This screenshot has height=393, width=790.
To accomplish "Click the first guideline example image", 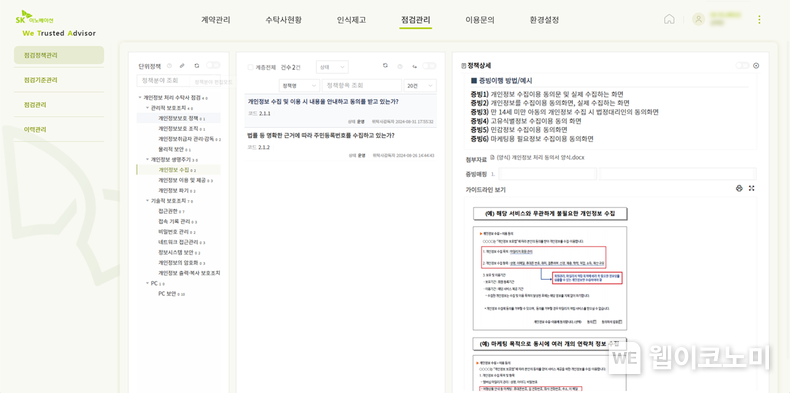I will (x=550, y=278).
